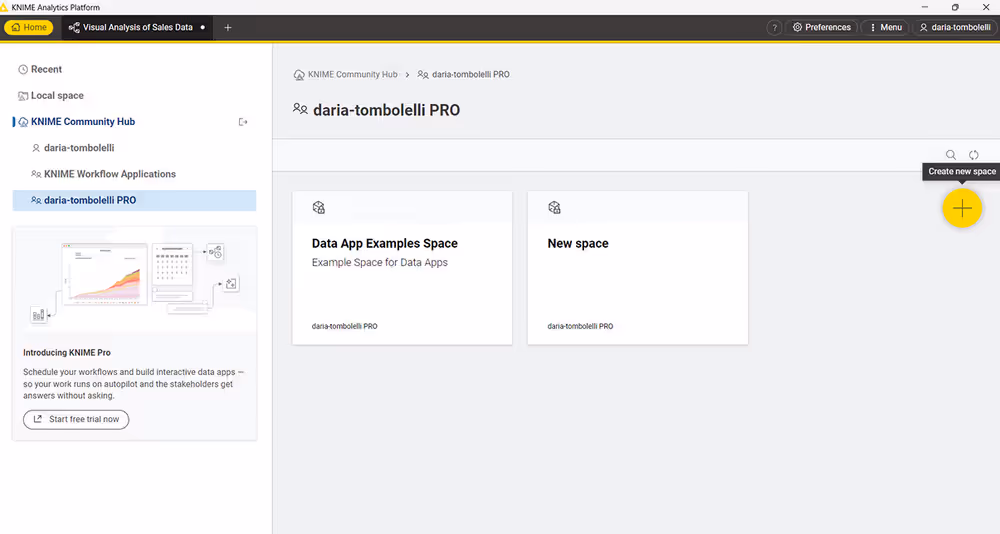Click the cube icon on Data App Examples Space

tap(319, 208)
